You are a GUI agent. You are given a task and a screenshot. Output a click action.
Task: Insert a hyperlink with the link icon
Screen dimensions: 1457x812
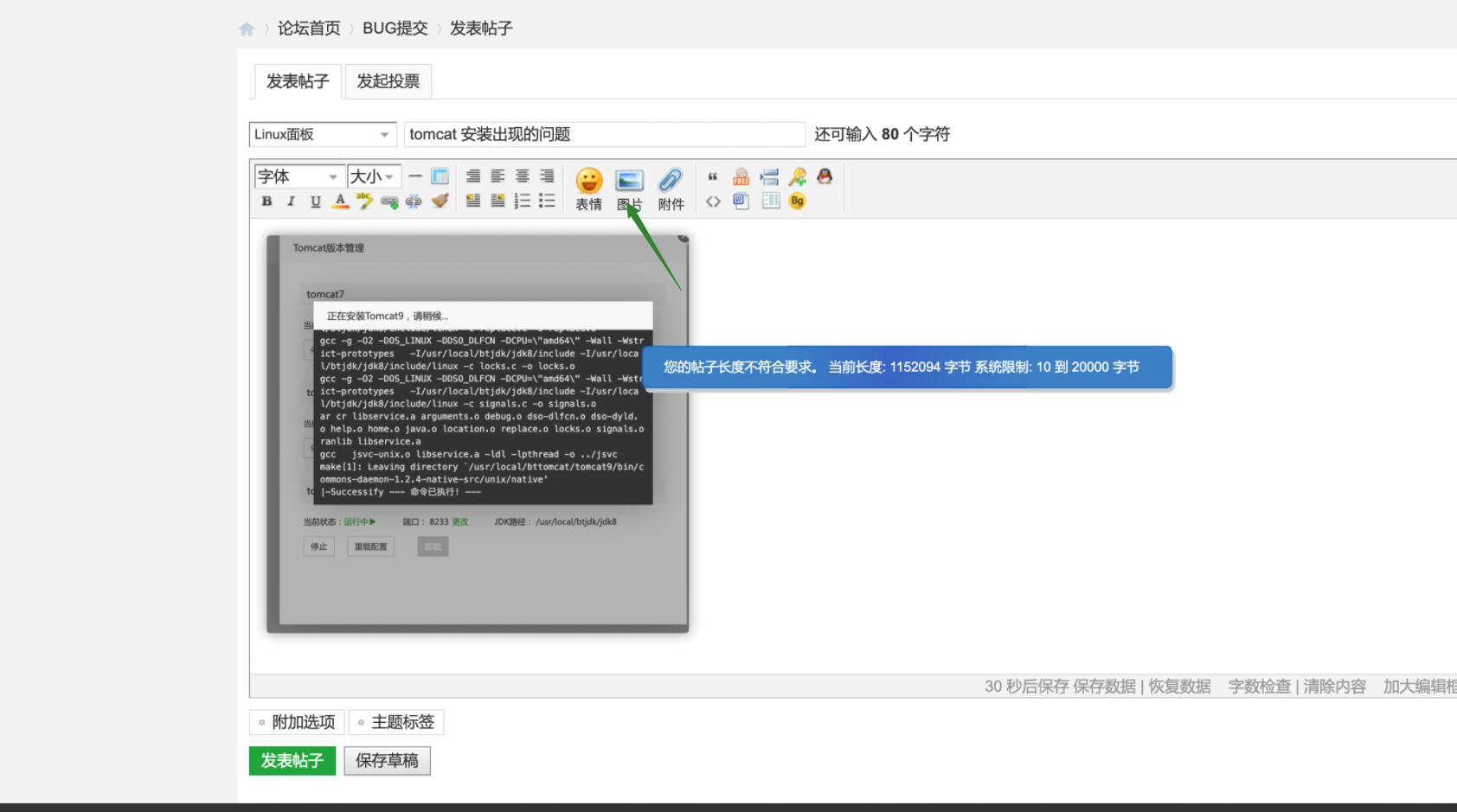[390, 201]
